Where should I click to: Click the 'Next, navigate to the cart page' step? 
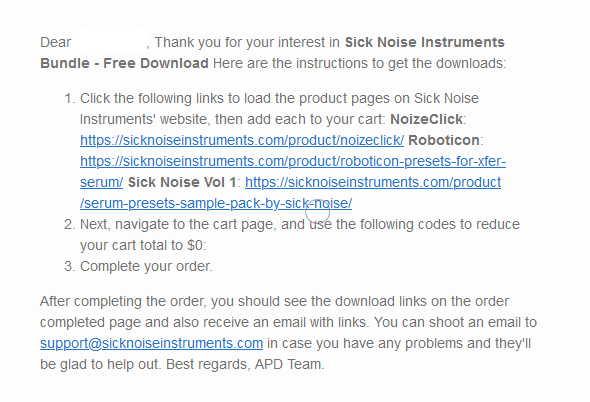(x=178, y=224)
